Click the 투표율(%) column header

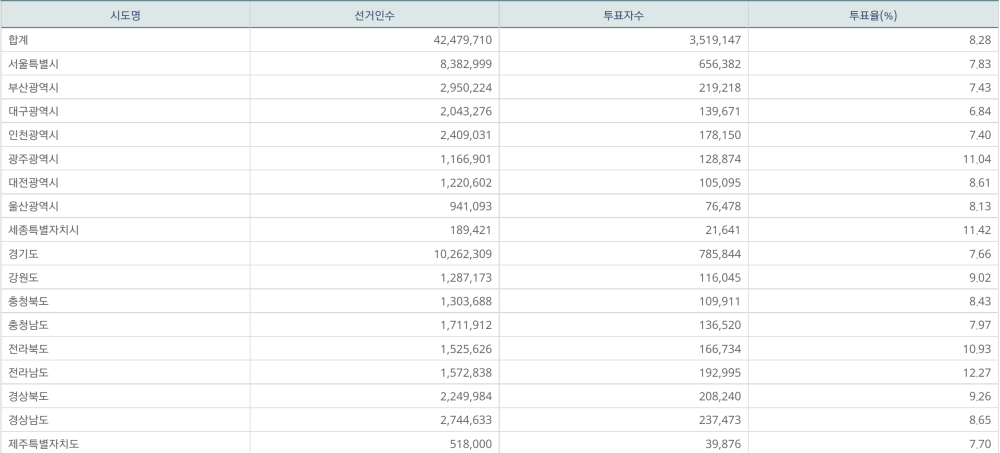(x=871, y=15)
